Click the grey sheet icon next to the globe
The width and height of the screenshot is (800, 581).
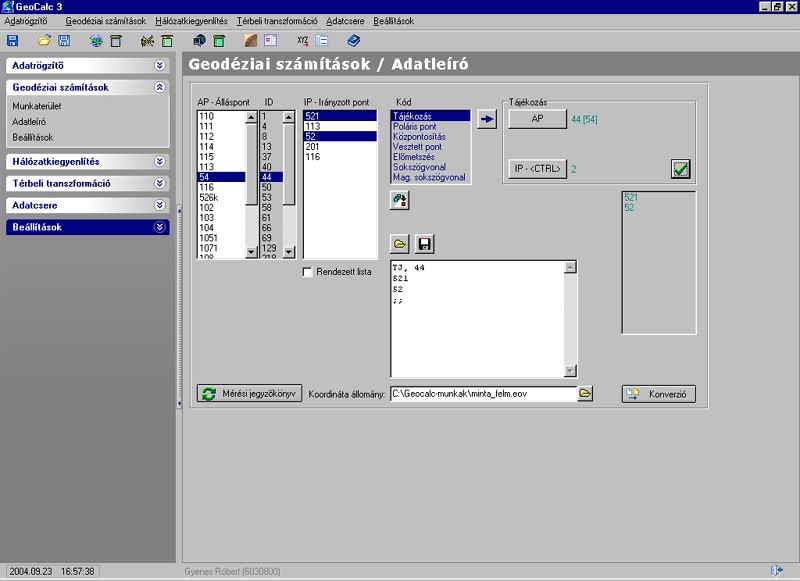pyautogui.click(x=116, y=41)
